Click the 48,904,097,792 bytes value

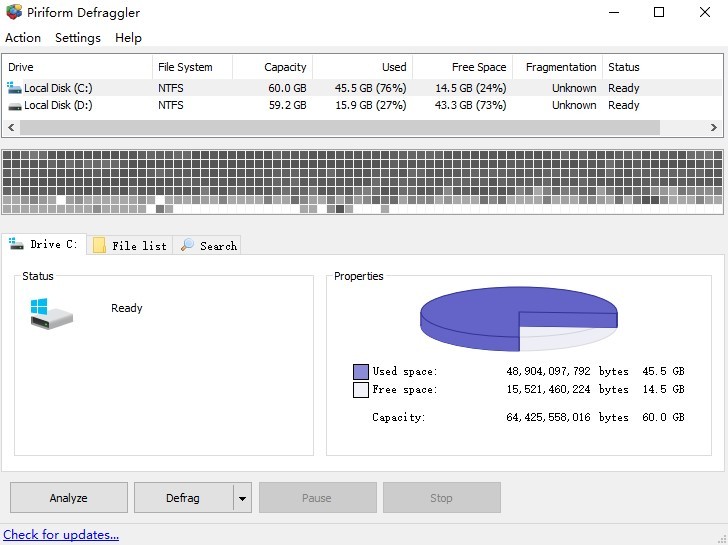point(567,371)
